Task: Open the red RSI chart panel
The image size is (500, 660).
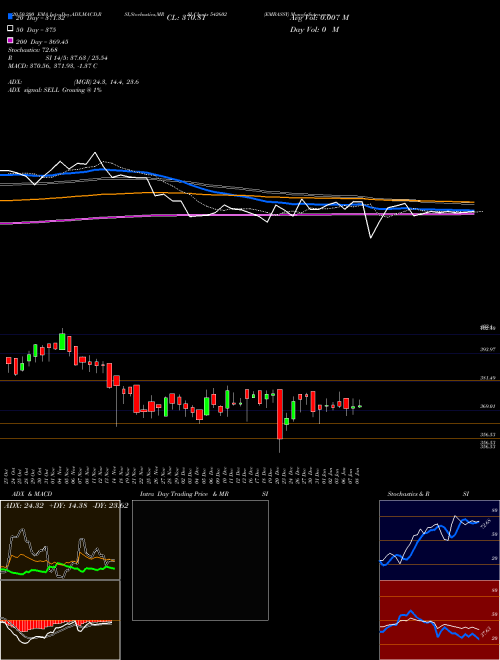Action: [x=439, y=620]
